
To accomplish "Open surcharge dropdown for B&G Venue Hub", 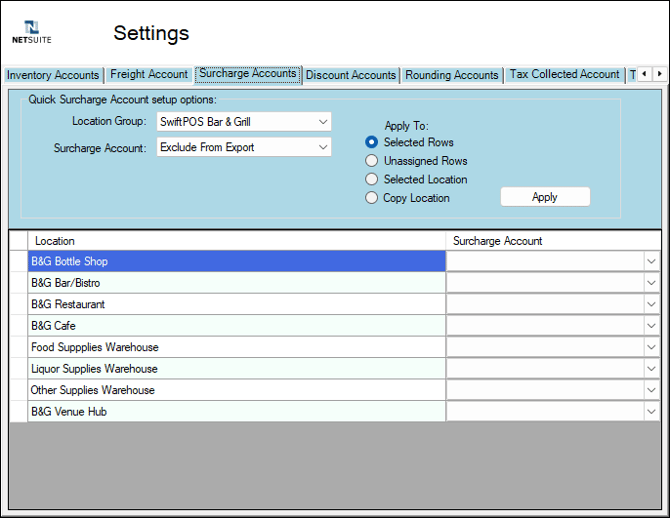I will (x=651, y=412).
